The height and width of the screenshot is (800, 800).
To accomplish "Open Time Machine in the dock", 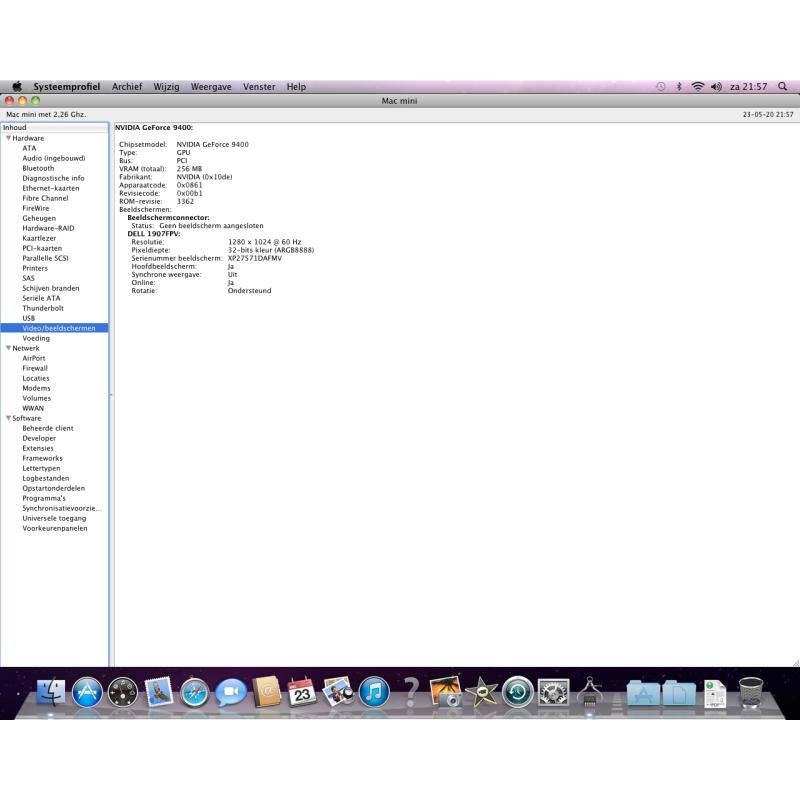I will tap(518, 692).
